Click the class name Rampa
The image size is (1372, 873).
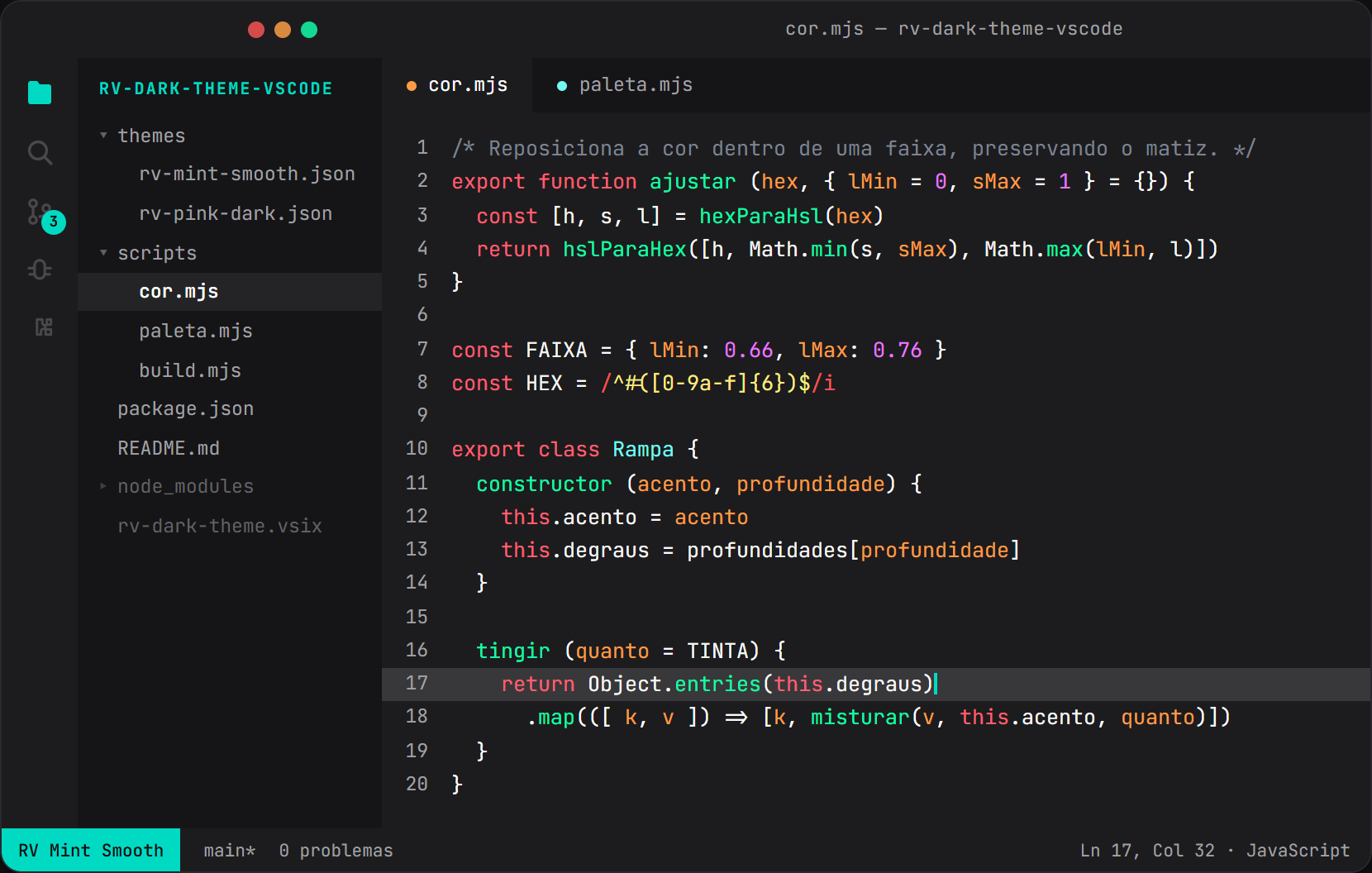coord(643,450)
